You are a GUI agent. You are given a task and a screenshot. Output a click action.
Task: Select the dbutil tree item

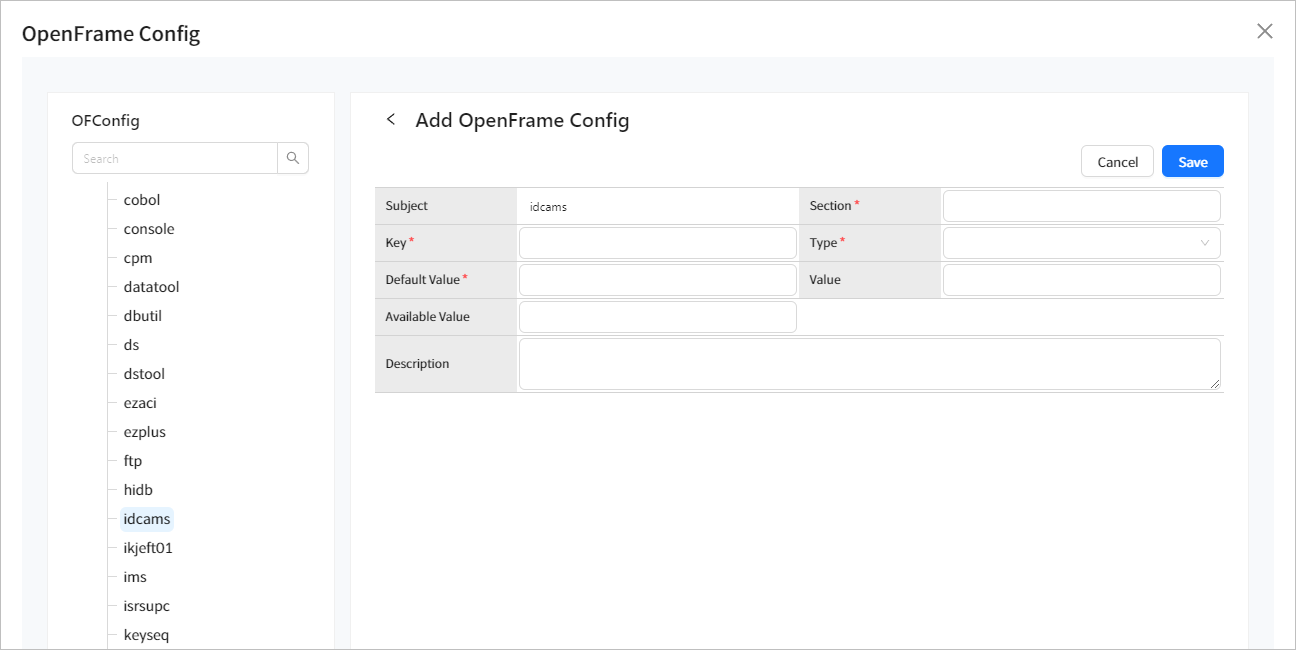pos(142,315)
